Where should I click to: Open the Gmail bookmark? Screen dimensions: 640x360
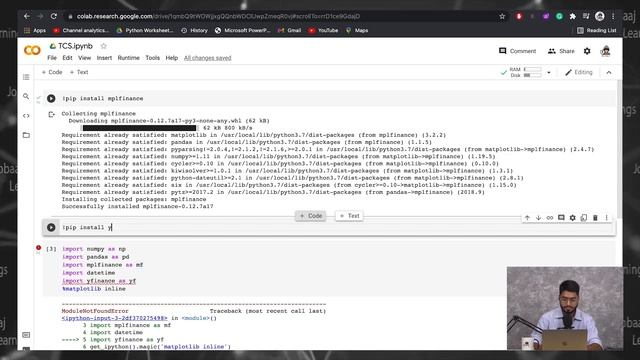coord(289,30)
